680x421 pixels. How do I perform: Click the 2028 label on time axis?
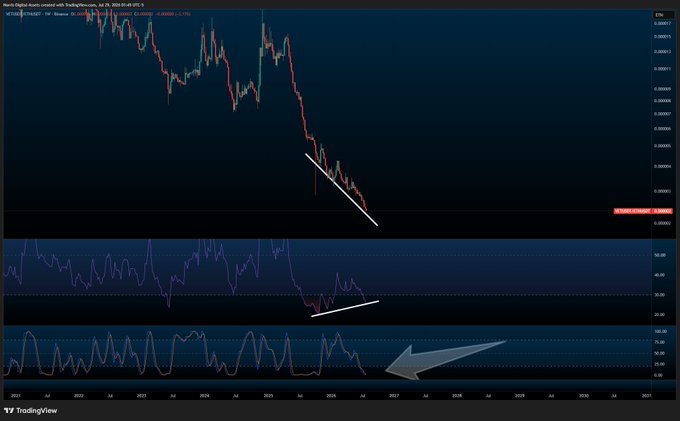(457, 396)
